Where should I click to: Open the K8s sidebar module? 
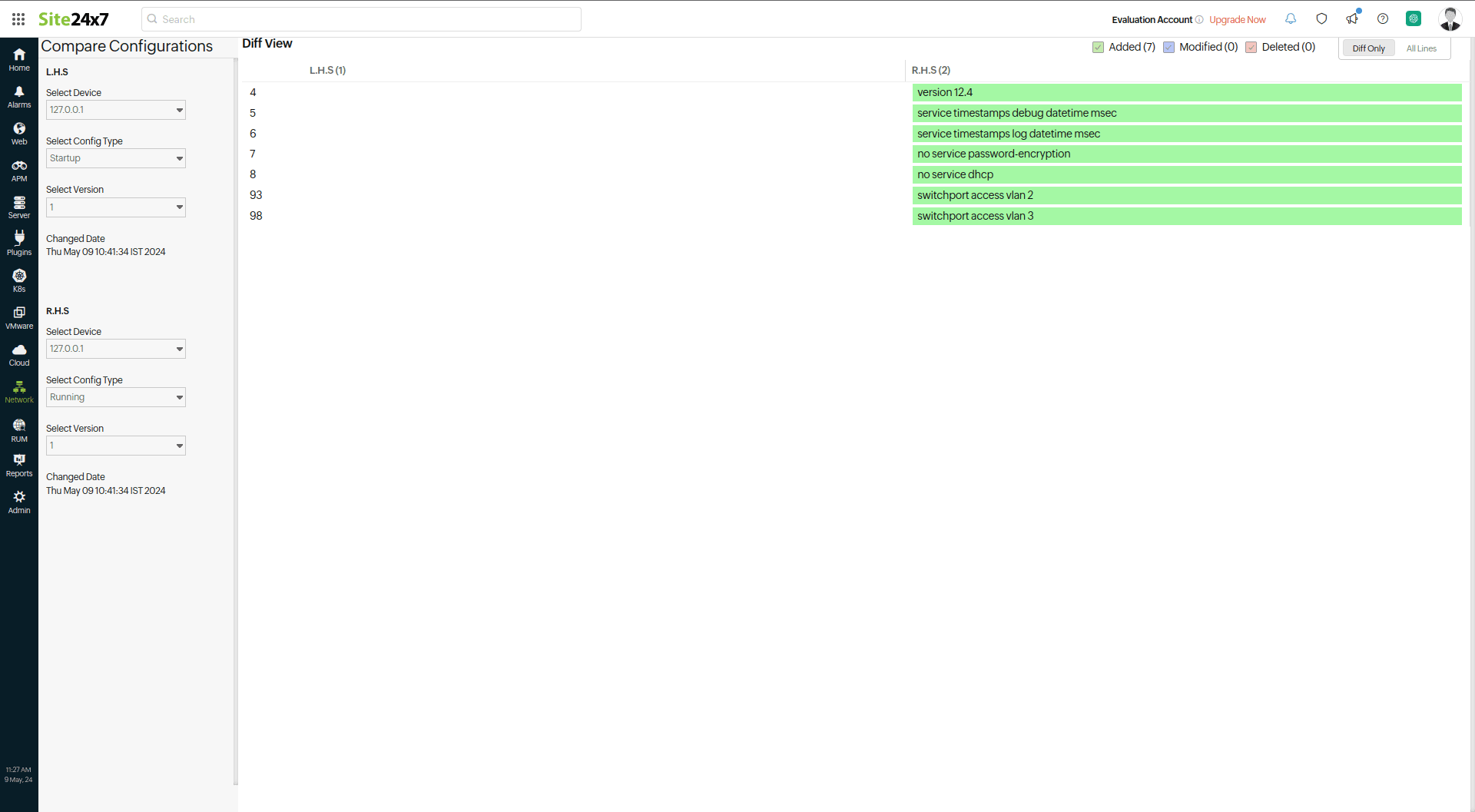tap(19, 280)
